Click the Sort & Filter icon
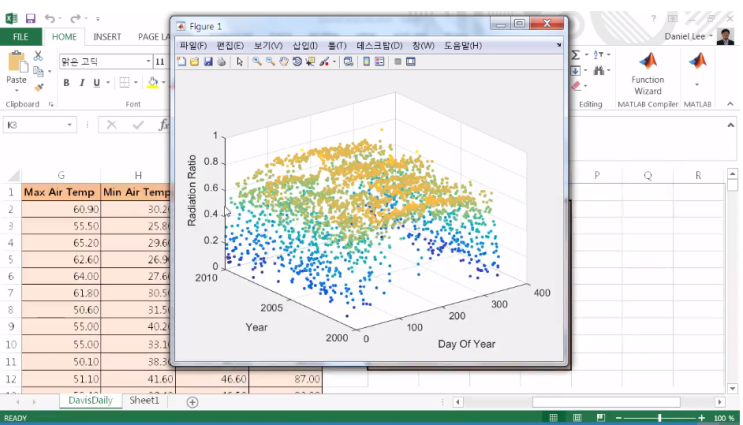743x425 pixels. pos(598,55)
